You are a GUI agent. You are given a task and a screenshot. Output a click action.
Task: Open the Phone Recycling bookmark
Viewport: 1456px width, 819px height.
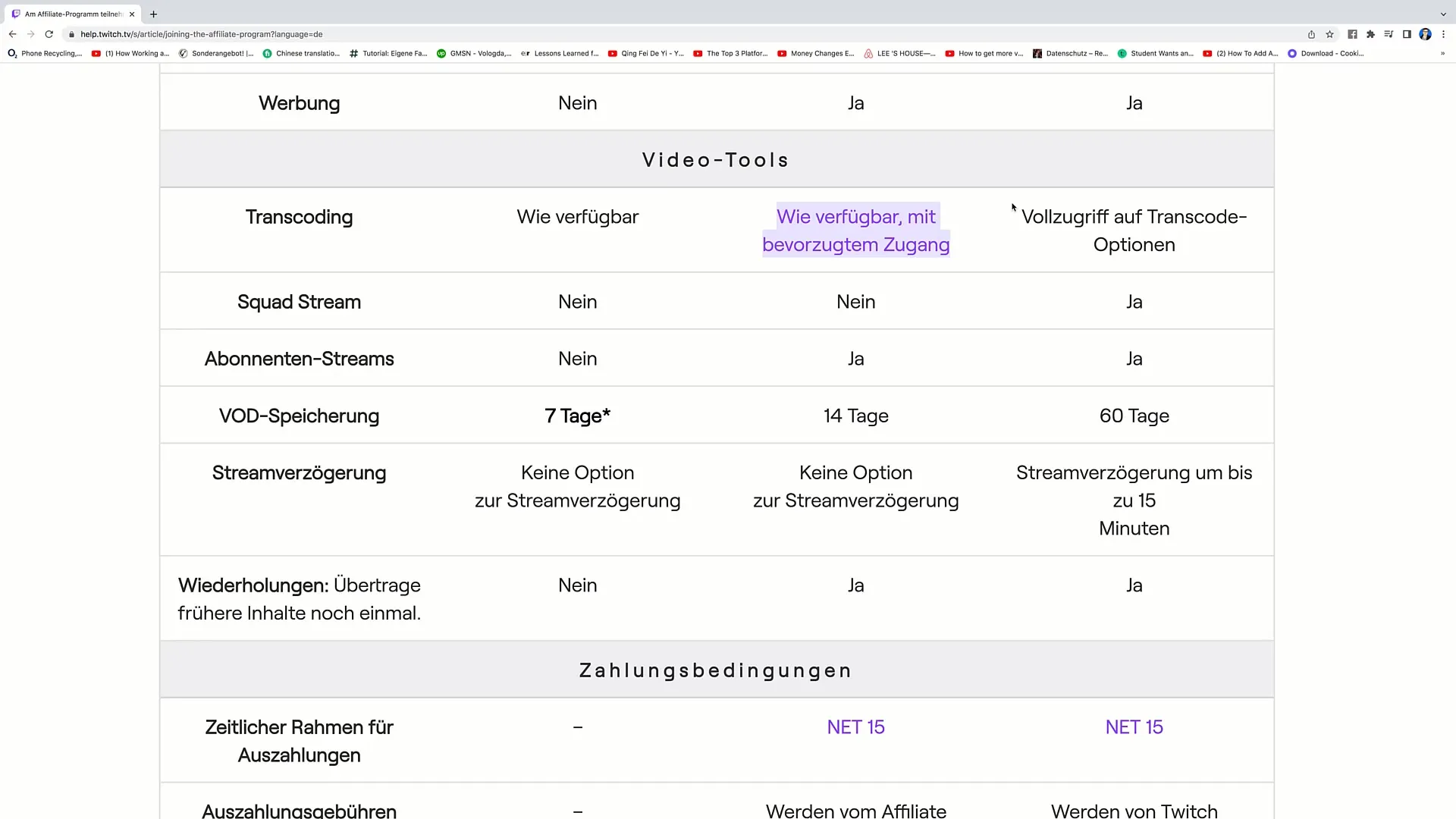45,54
